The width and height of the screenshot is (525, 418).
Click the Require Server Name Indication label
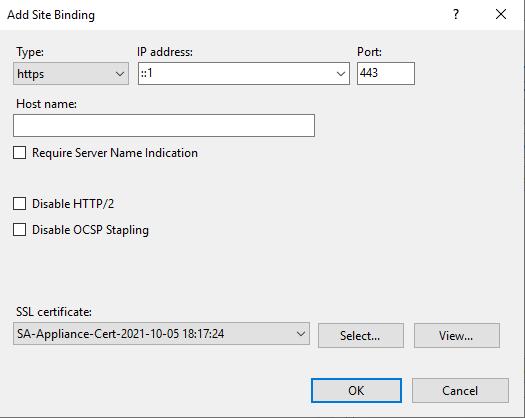115,153
